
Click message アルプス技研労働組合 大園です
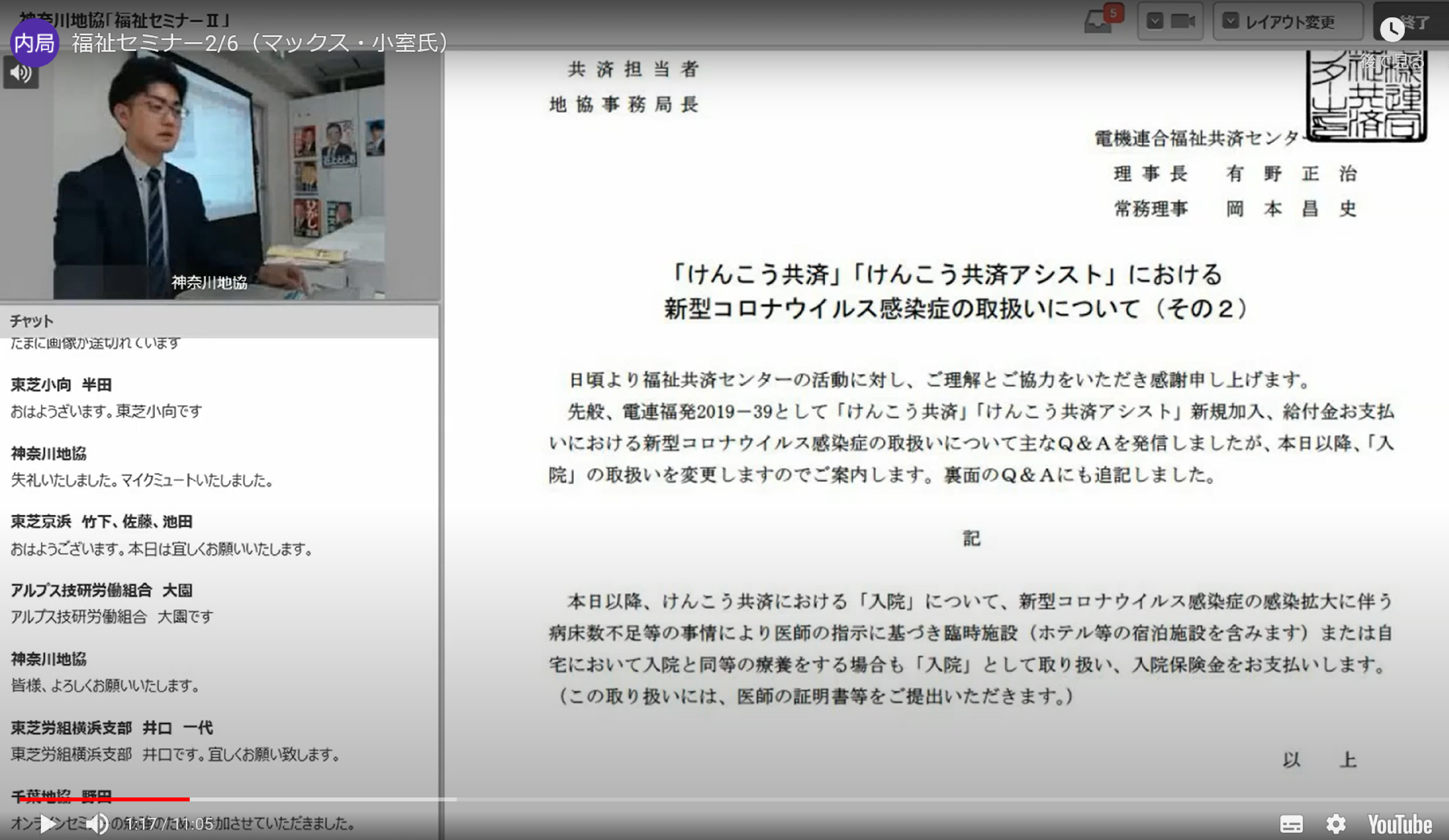[112, 617]
